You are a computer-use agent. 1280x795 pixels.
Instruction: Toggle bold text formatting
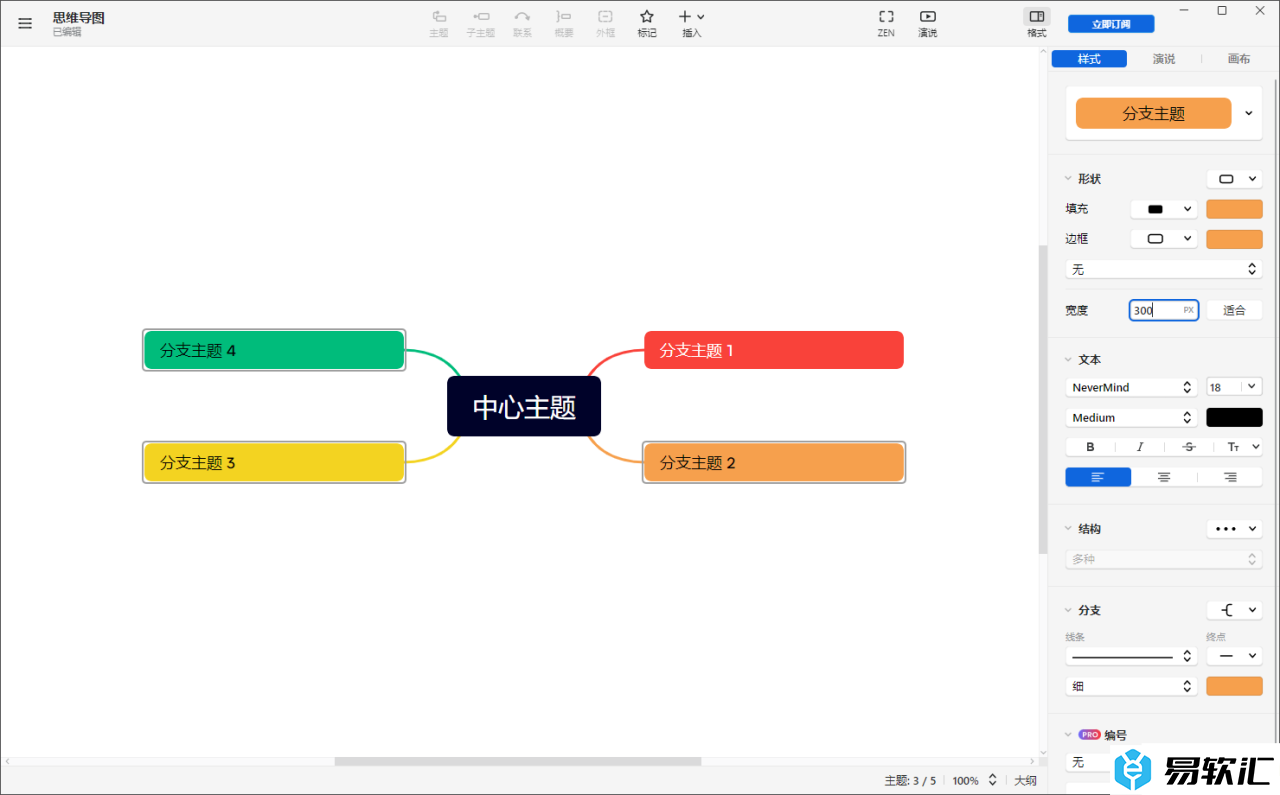tap(1090, 447)
